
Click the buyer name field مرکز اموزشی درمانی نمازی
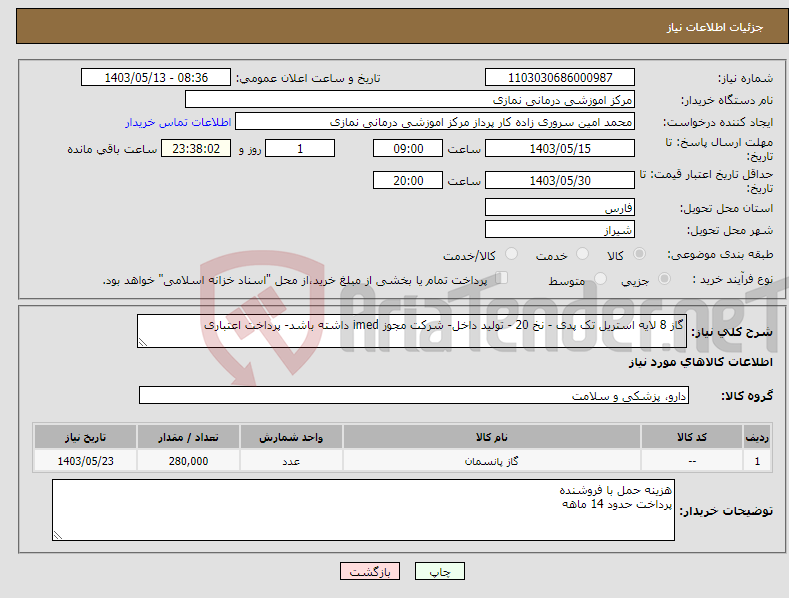tap(410, 100)
